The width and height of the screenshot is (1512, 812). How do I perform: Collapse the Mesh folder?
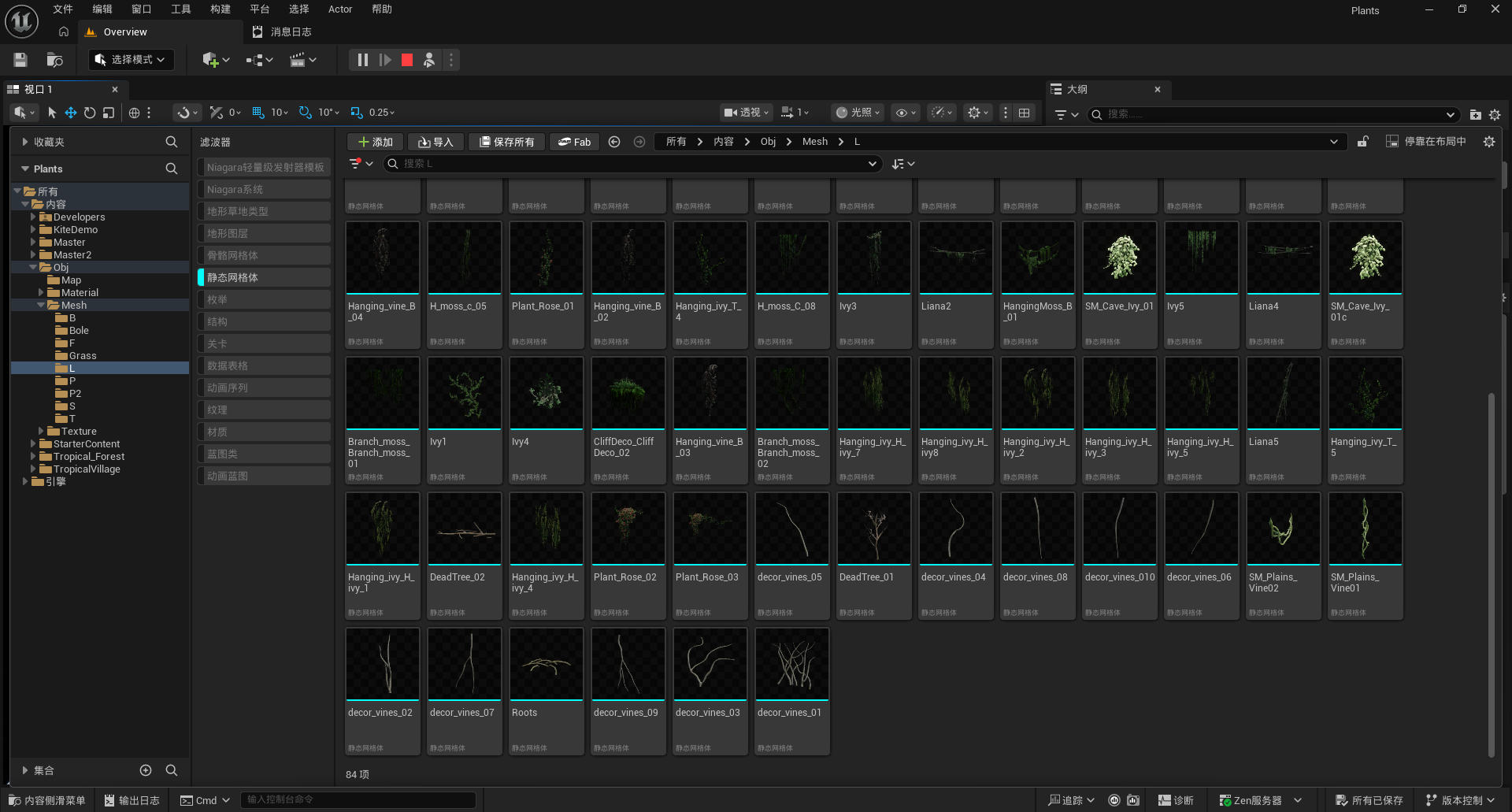click(41, 305)
